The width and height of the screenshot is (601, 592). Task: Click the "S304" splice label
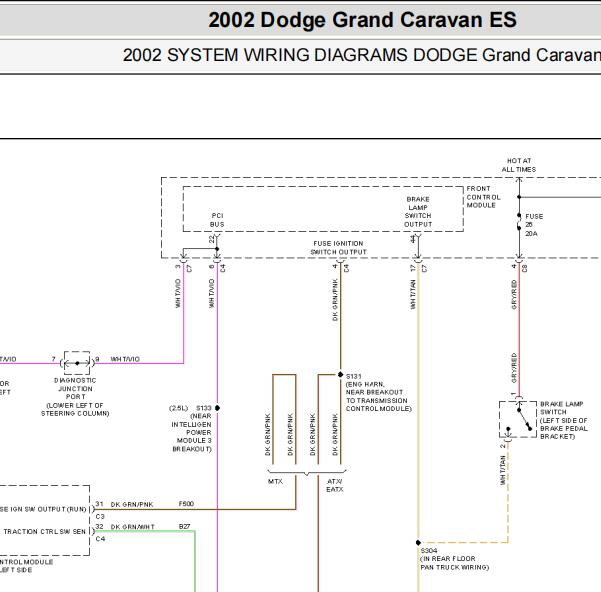point(429,551)
